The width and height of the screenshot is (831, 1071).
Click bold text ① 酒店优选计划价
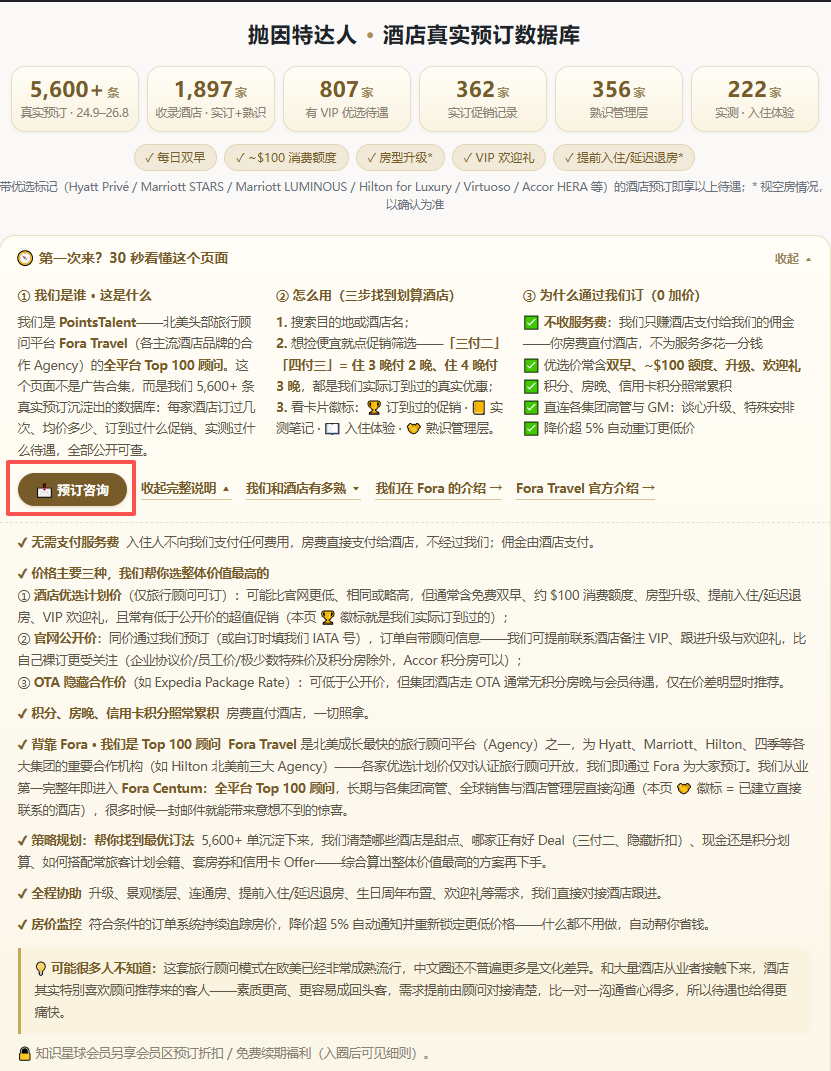click(x=70, y=596)
